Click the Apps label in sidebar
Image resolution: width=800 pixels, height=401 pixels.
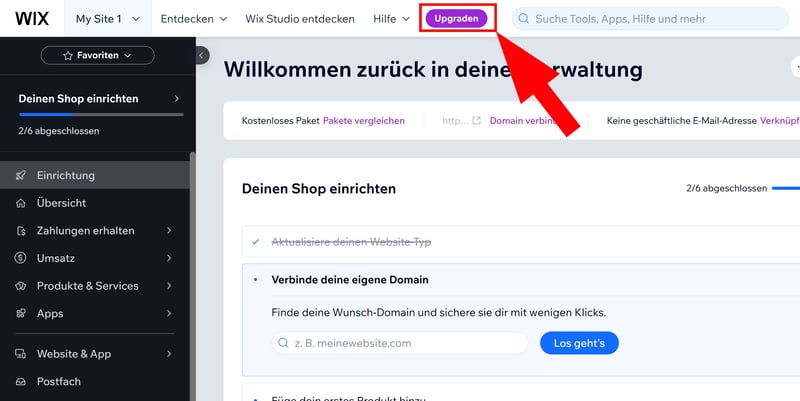click(x=50, y=313)
